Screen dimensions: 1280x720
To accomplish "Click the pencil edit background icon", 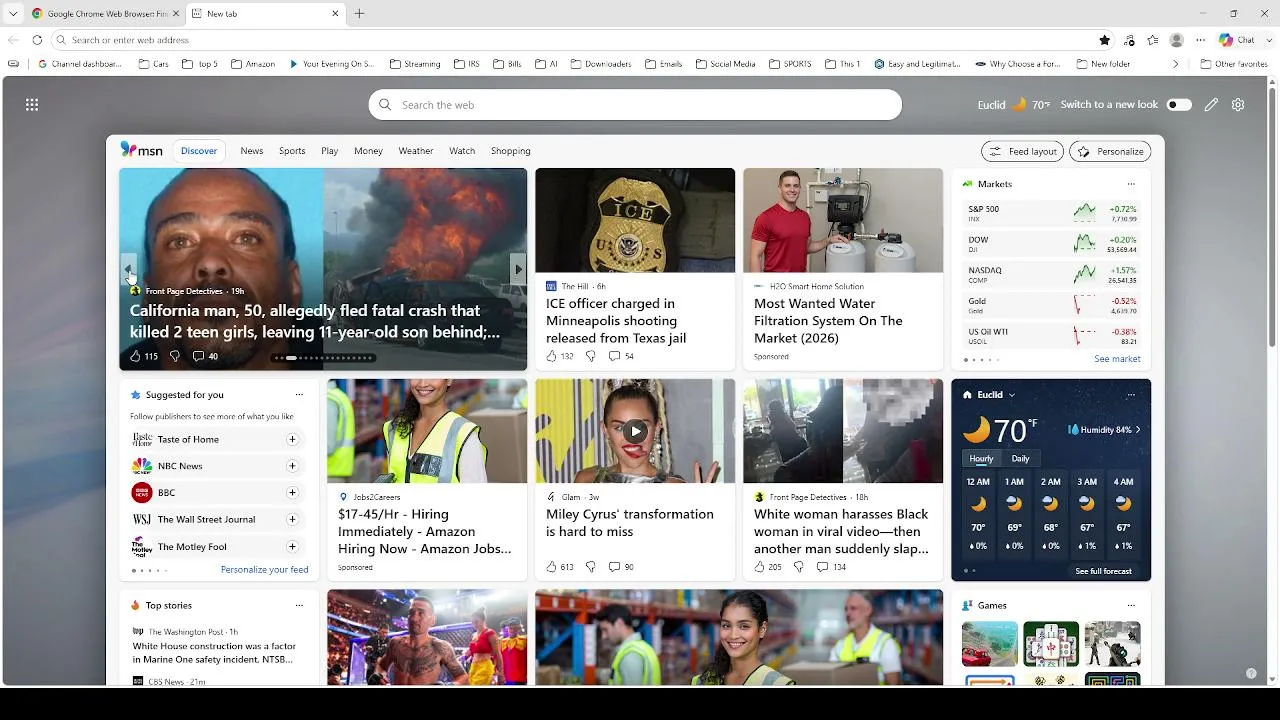I will click(1211, 104).
